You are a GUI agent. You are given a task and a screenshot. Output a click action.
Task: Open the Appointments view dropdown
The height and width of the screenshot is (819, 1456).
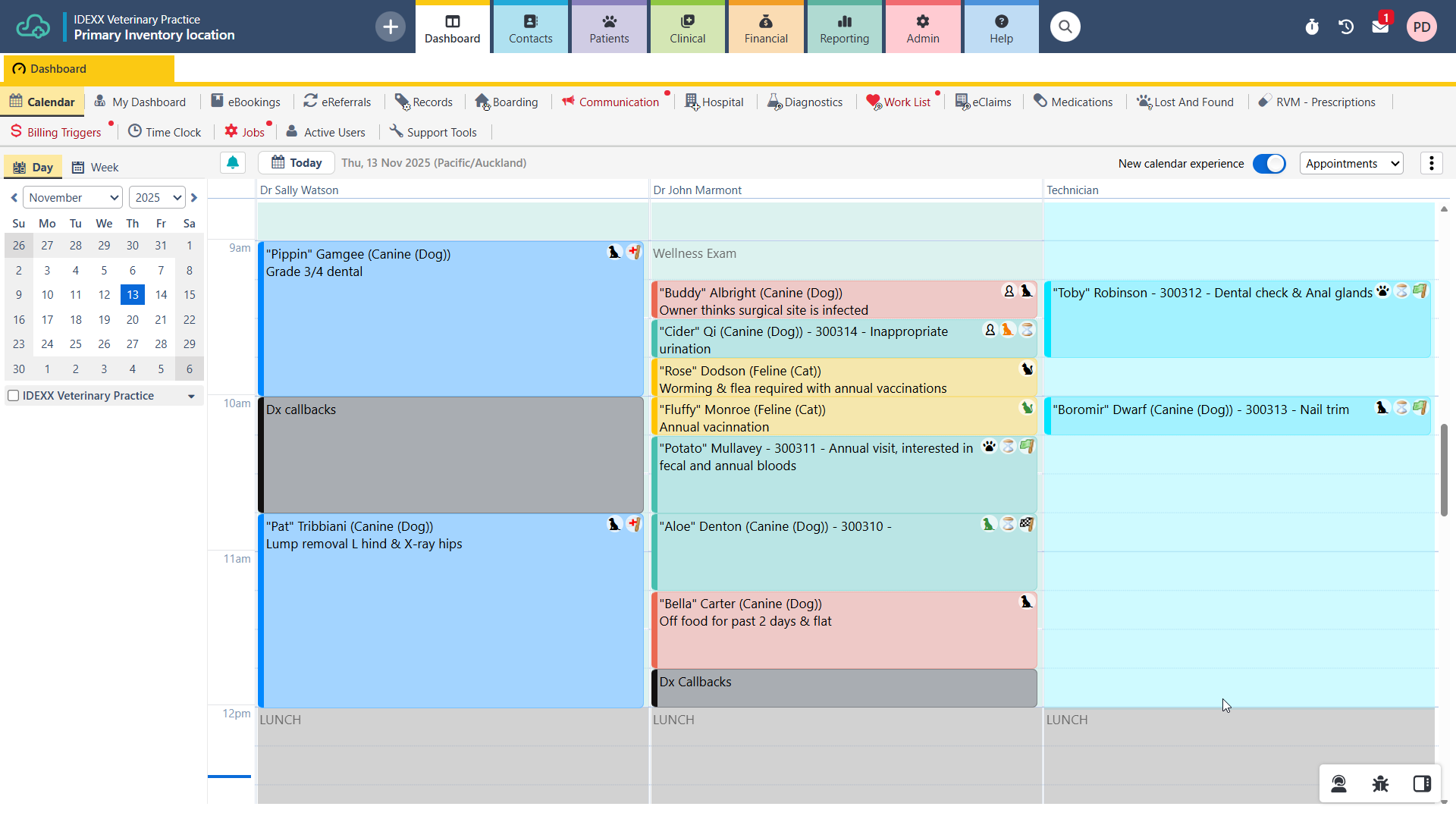pos(1351,163)
